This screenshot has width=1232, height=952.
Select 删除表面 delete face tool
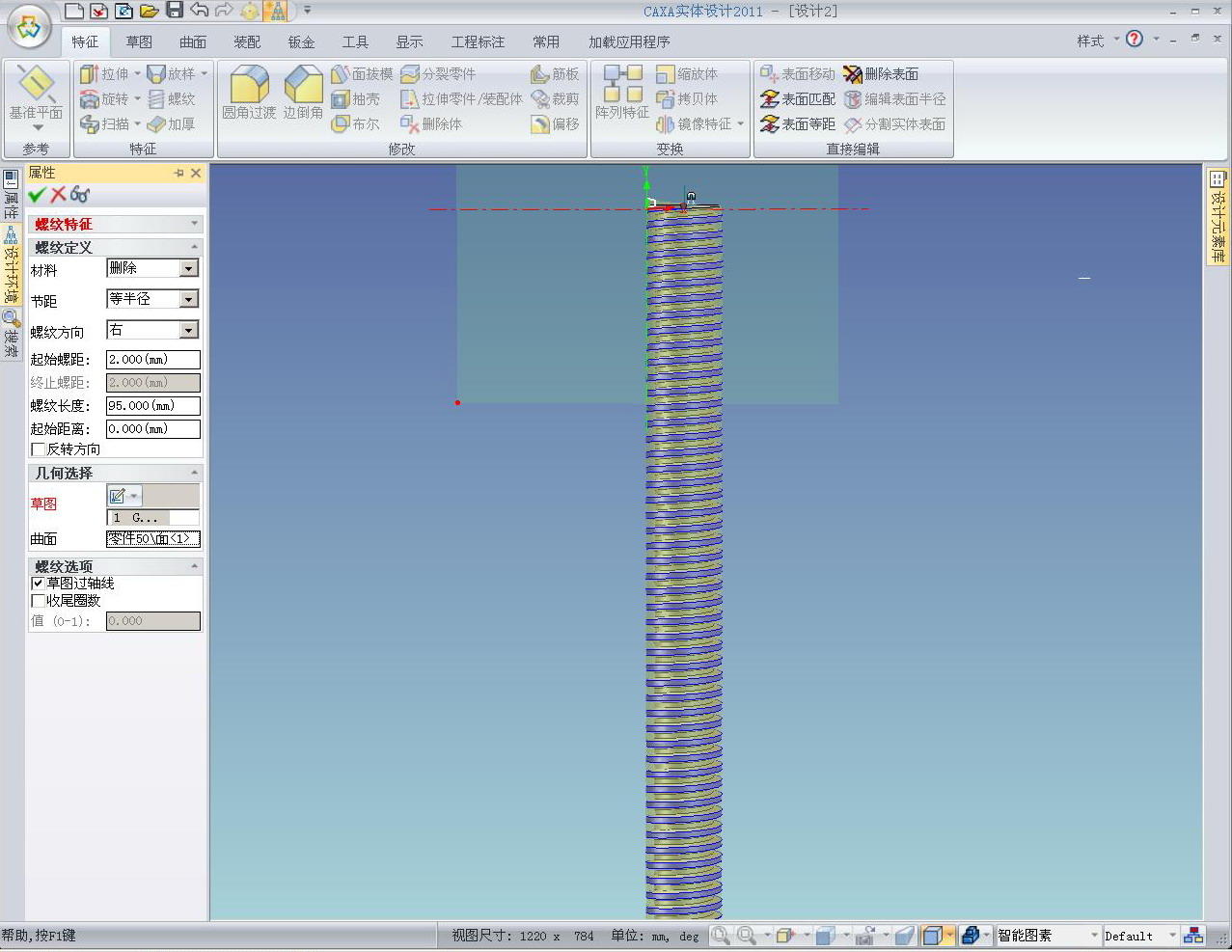point(881,74)
